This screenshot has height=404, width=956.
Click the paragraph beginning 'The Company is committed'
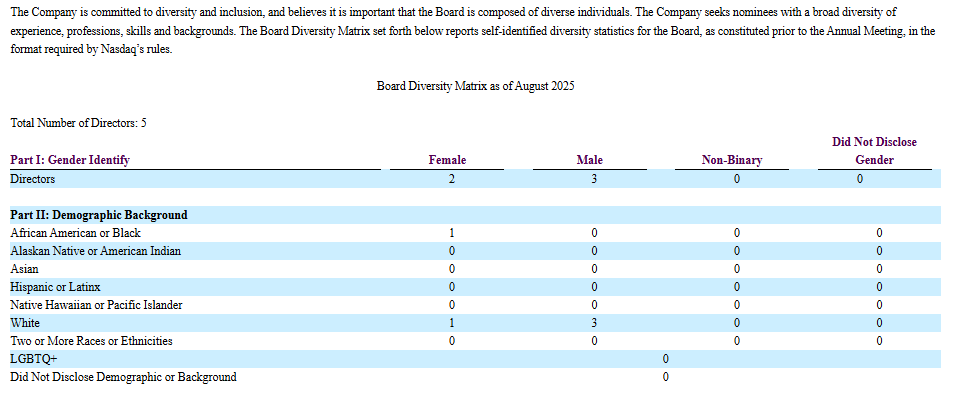coord(473,30)
